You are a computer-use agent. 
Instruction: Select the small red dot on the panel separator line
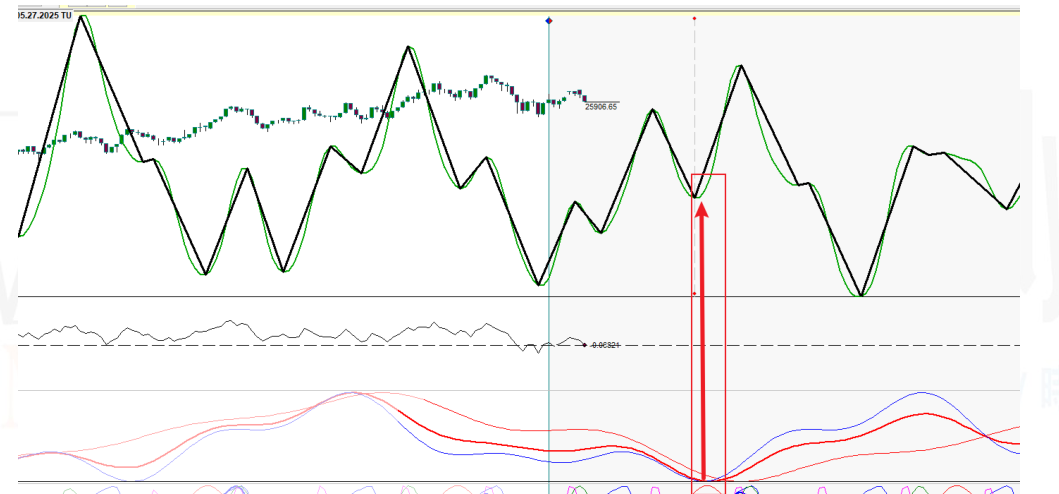(694, 294)
